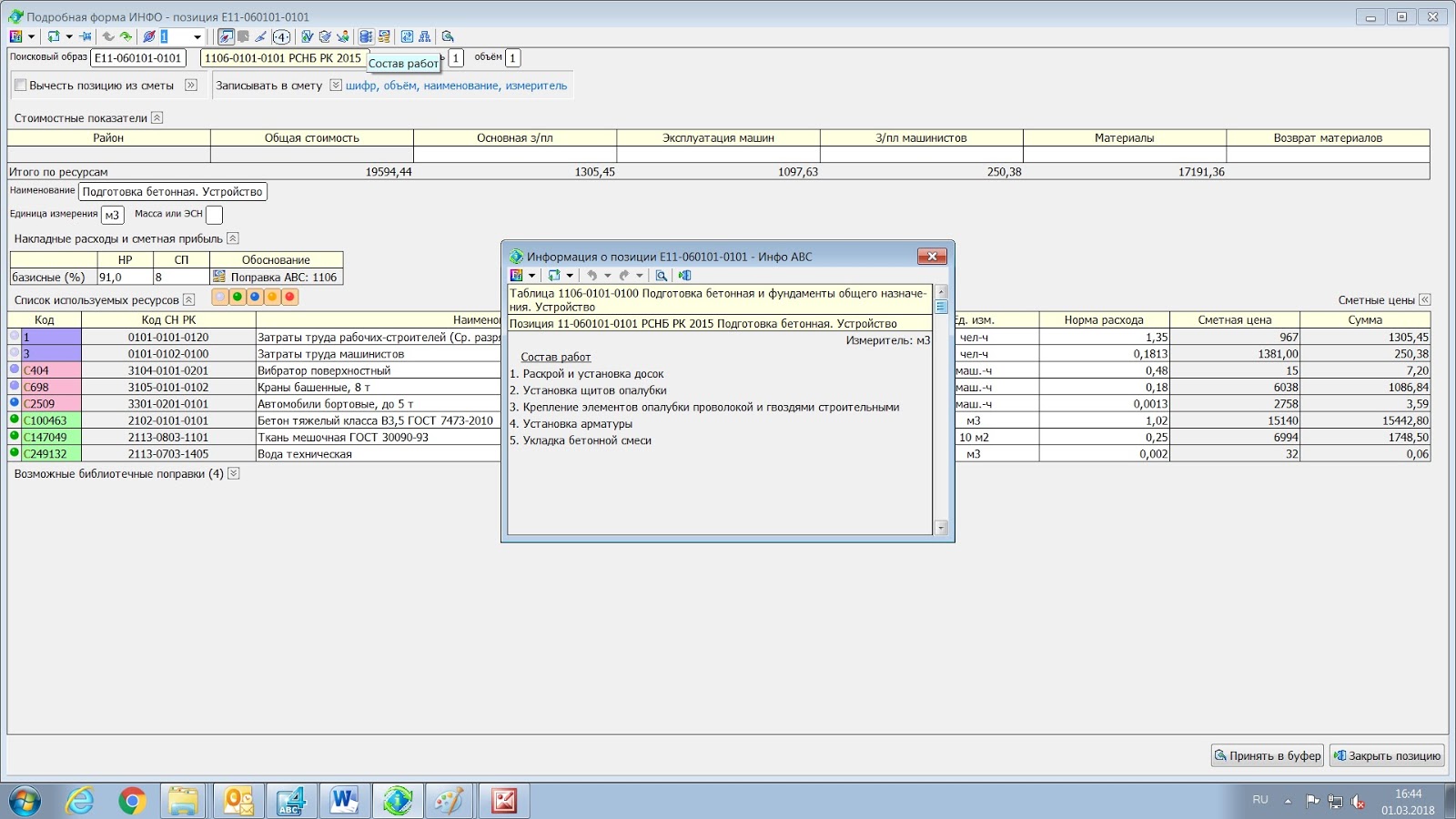Toggle the grey-lilac resource filter dot button

pos(220,297)
